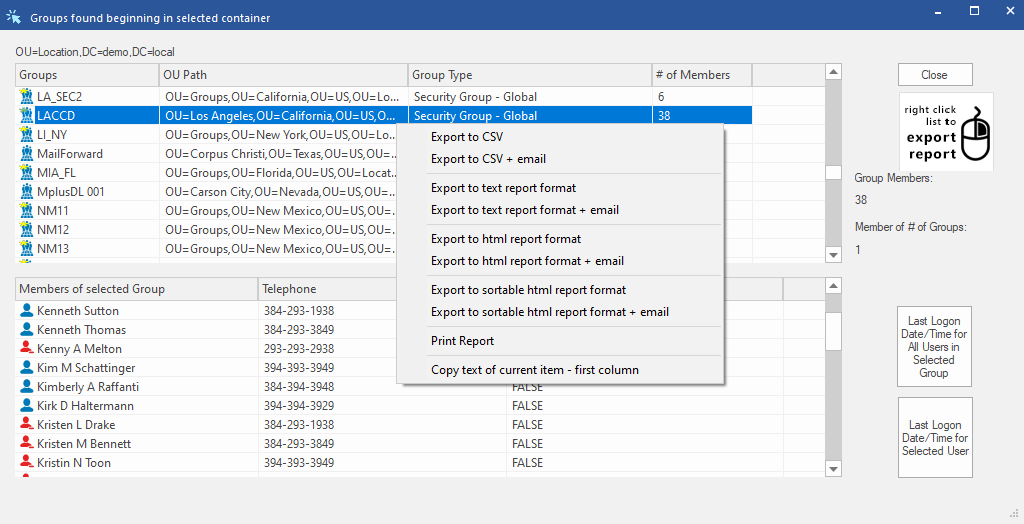Choose Export to CSV from context menu
Viewport: 1024px width, 524px height.
(x=467, y=137)
